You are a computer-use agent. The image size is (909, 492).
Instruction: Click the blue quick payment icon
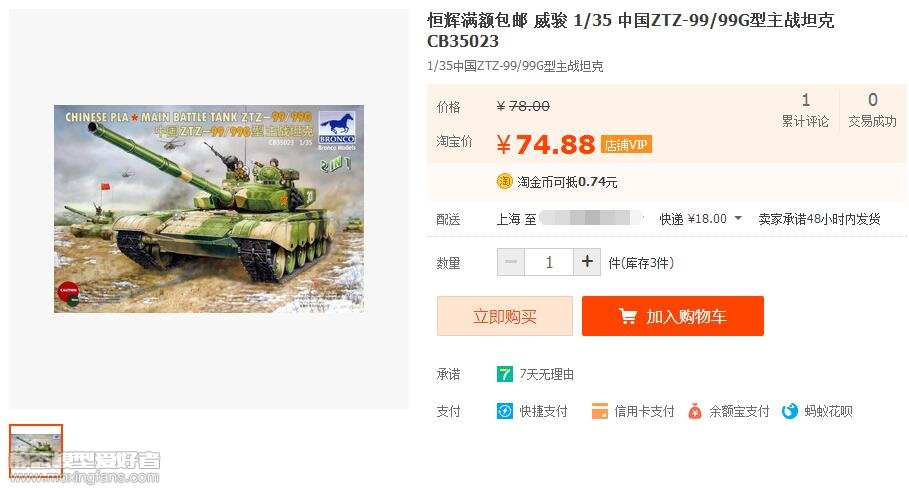point(504,411)
